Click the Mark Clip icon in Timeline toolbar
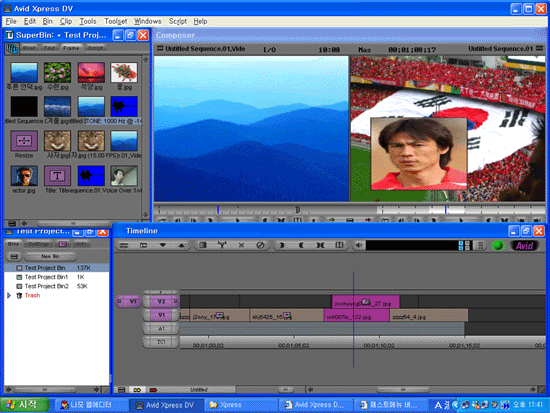 320,245
